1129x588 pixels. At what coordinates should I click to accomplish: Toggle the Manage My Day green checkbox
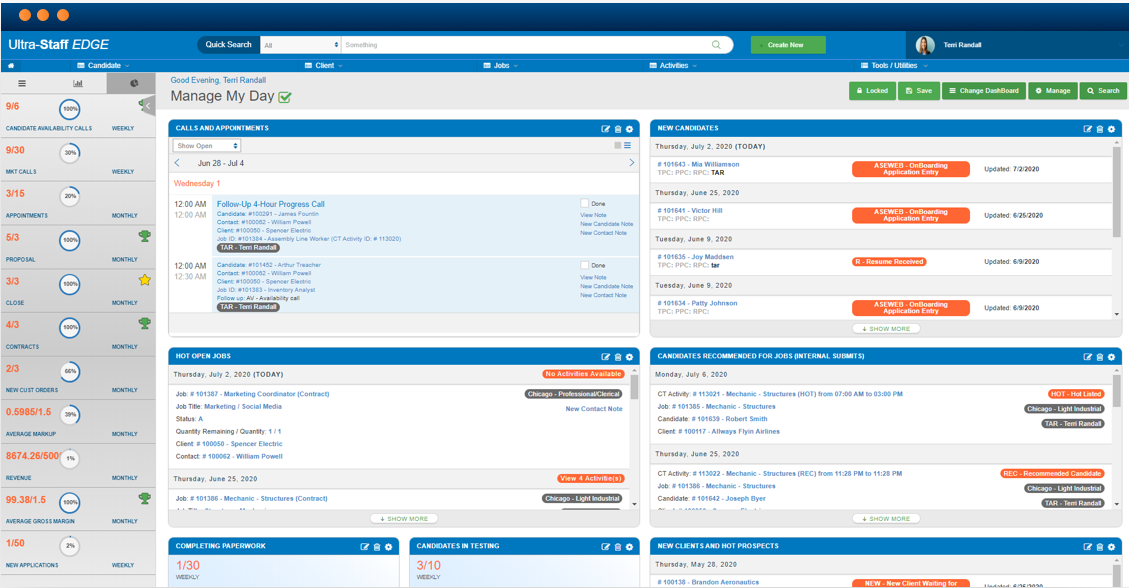tap(285, 97)
